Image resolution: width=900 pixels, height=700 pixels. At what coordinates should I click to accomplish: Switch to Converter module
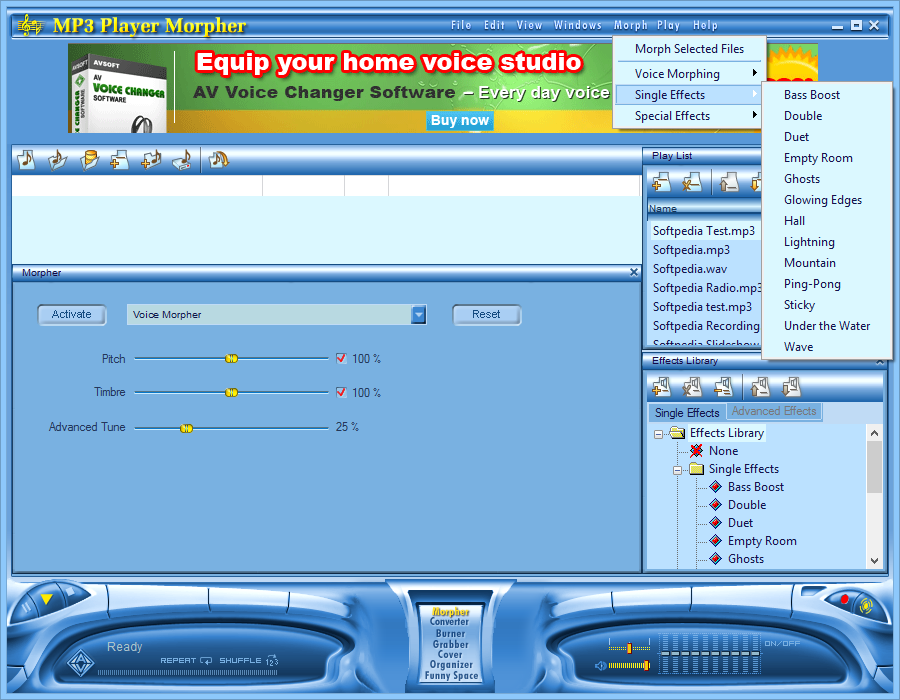(449, 622)
